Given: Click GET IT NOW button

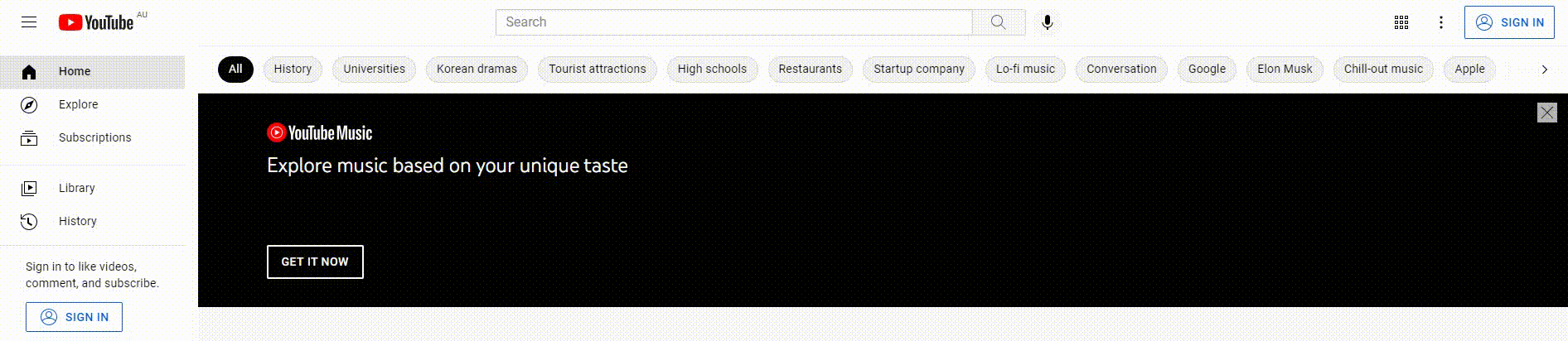Looking at the screenshot, I should click(315, 262).
